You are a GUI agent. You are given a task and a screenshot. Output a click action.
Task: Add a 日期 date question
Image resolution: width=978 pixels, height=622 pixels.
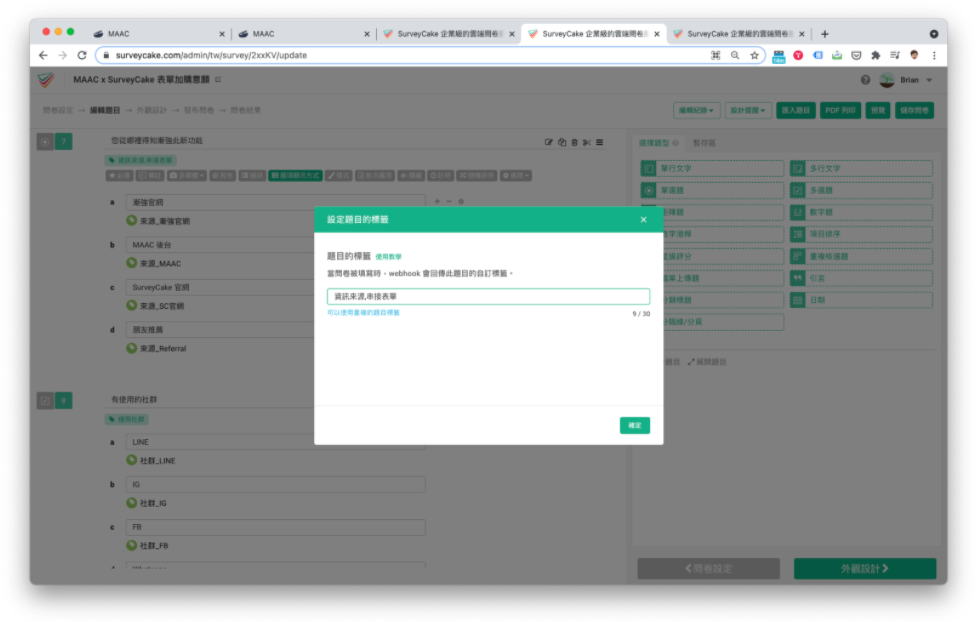coord(861,300)
